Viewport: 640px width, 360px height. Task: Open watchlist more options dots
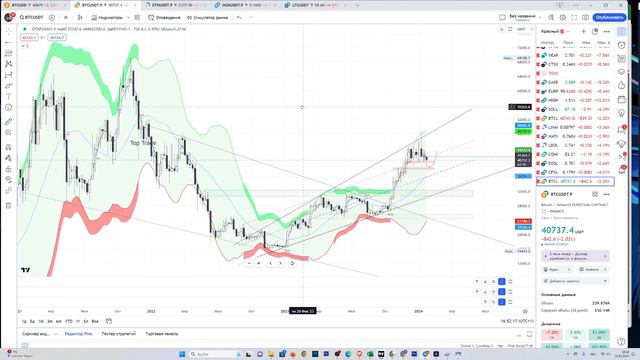point(607,31)
